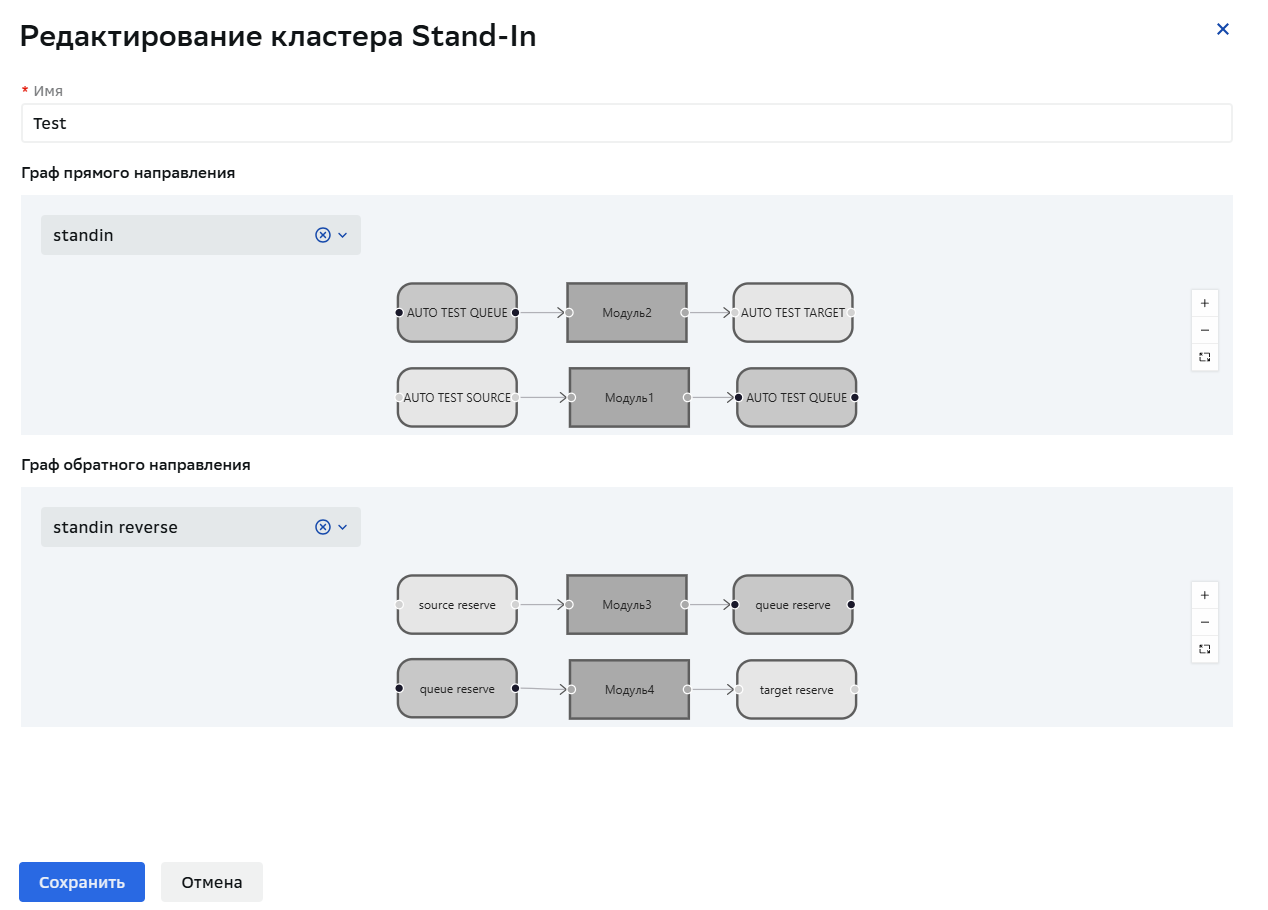
Task: Zoom out on the reverse direction graph
Action: coord(1205,622)
